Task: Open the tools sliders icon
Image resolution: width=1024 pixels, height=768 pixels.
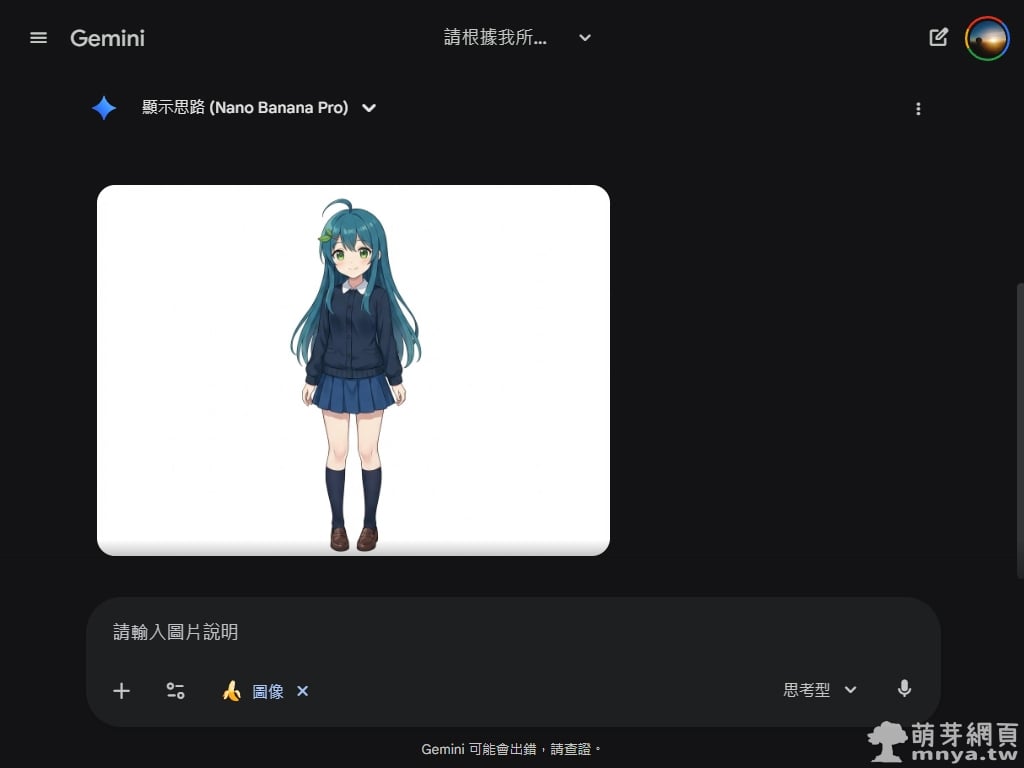Action: pyautogui.click(x=175, y=691)
